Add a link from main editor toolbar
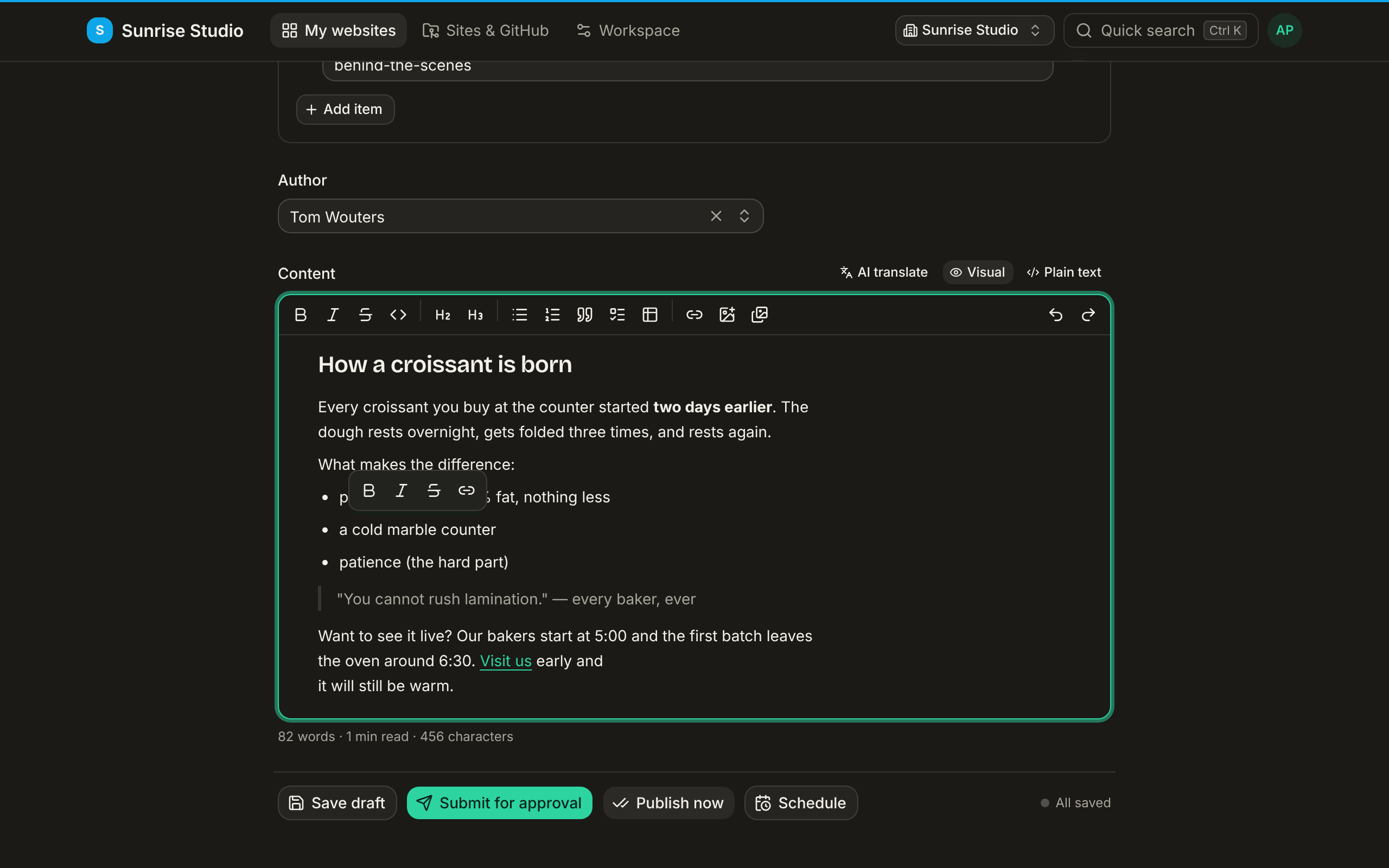 pyautogui.click(x=694, y=315)
